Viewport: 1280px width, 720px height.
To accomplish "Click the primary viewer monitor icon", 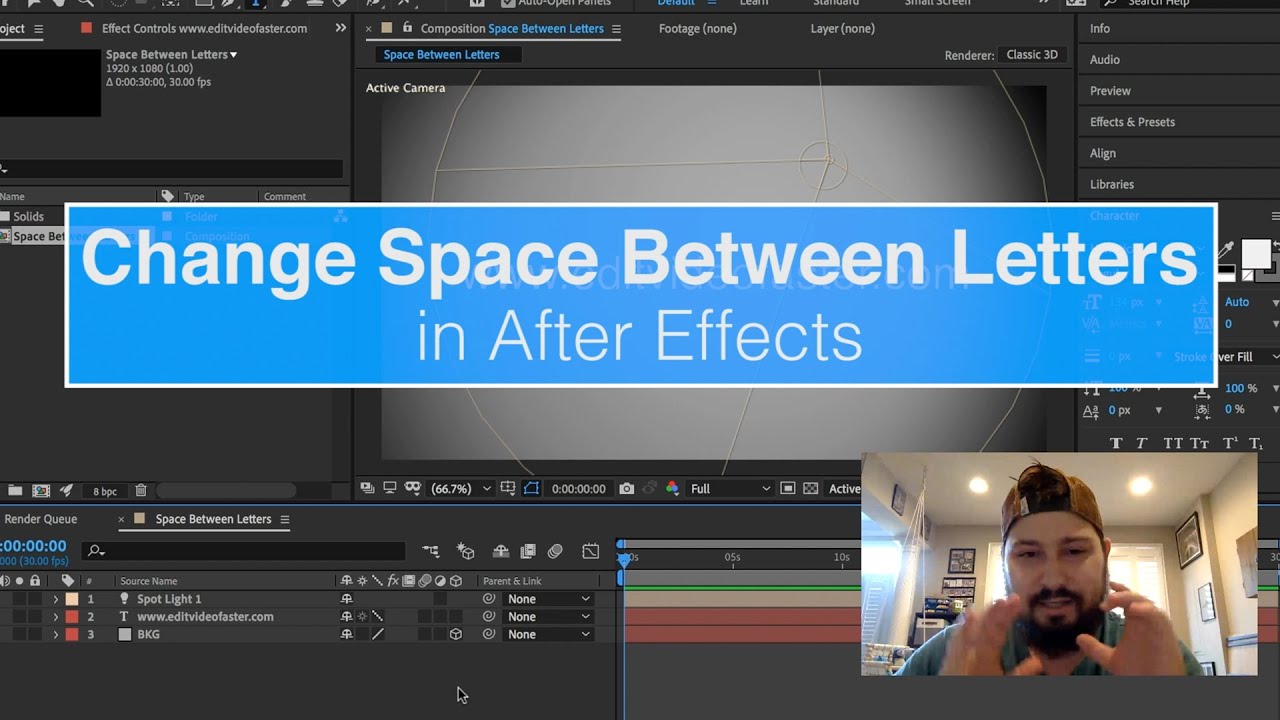I will click(x=389, y=488).
